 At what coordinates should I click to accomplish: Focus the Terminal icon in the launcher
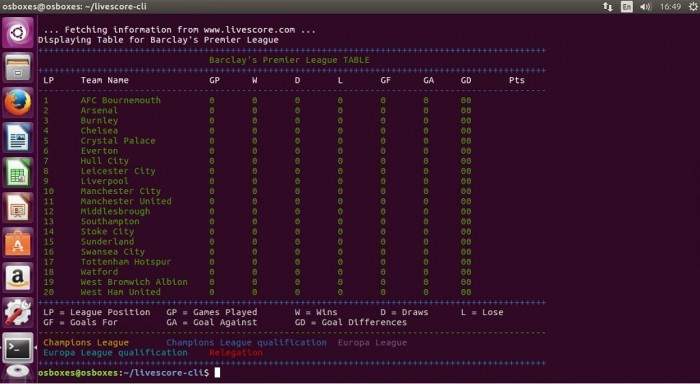click(x=18, y=347)
